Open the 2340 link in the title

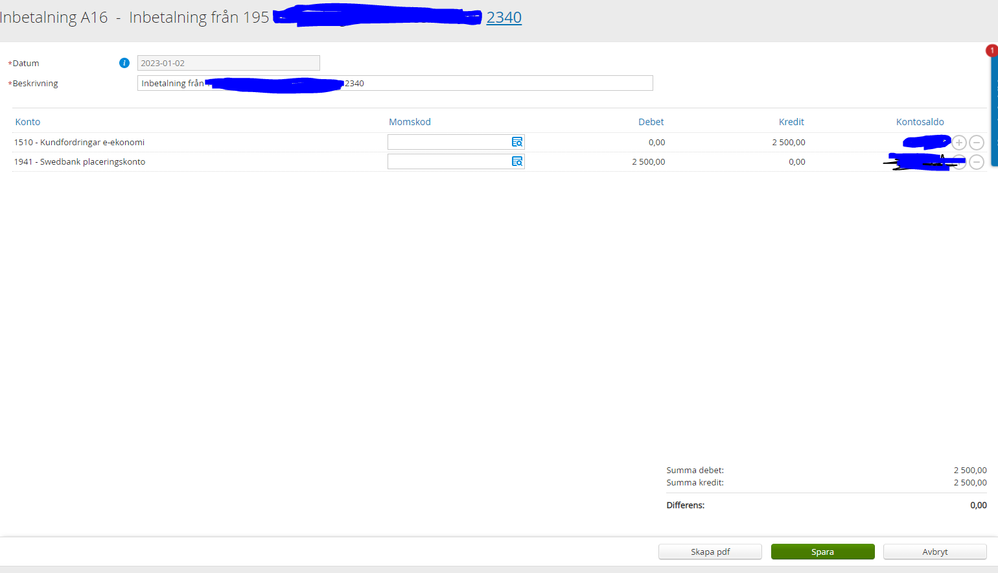pos(503,17)
